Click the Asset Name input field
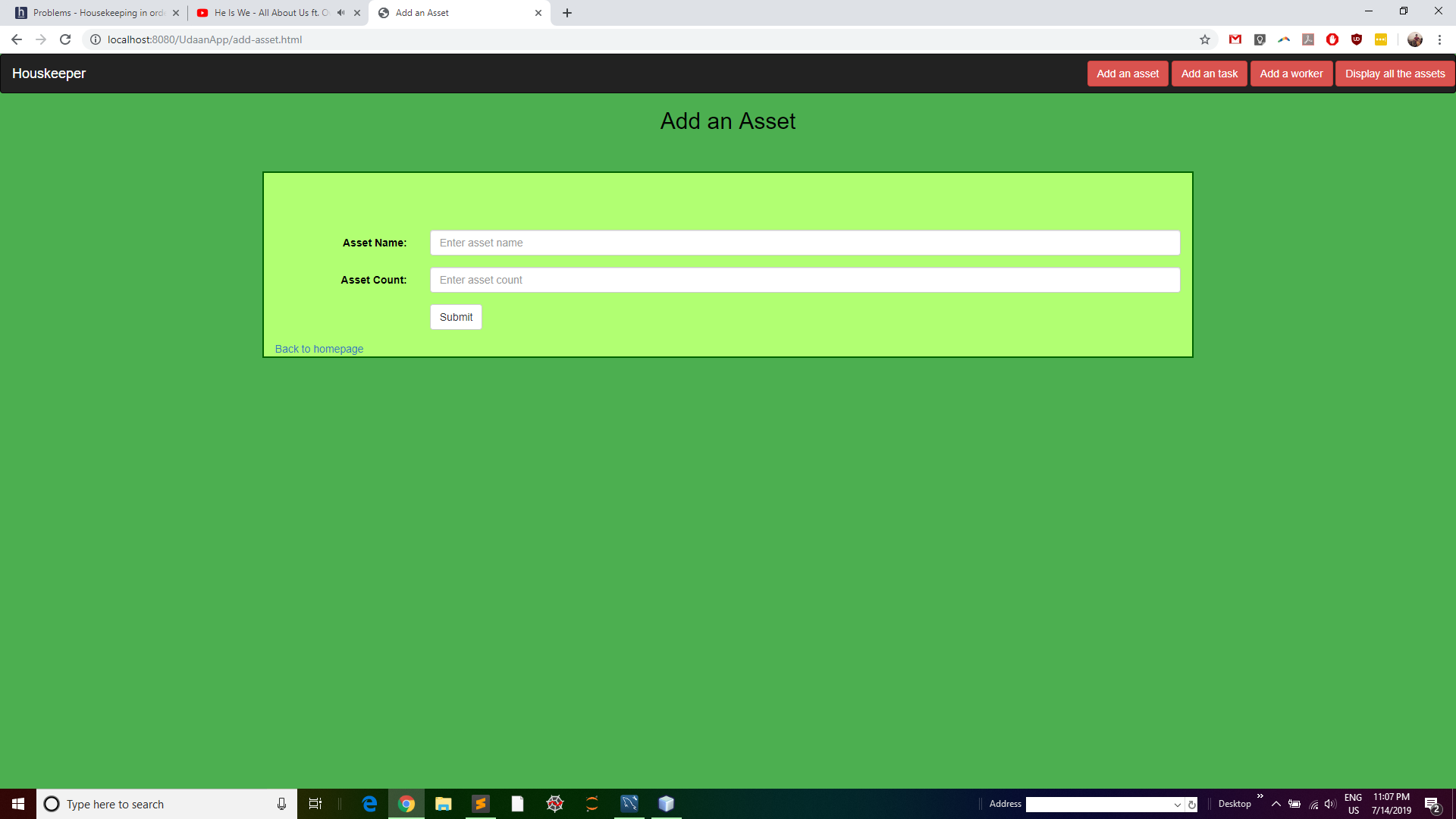The height and width of the screenshot is (819, 1456). click(x=805, y=242)
